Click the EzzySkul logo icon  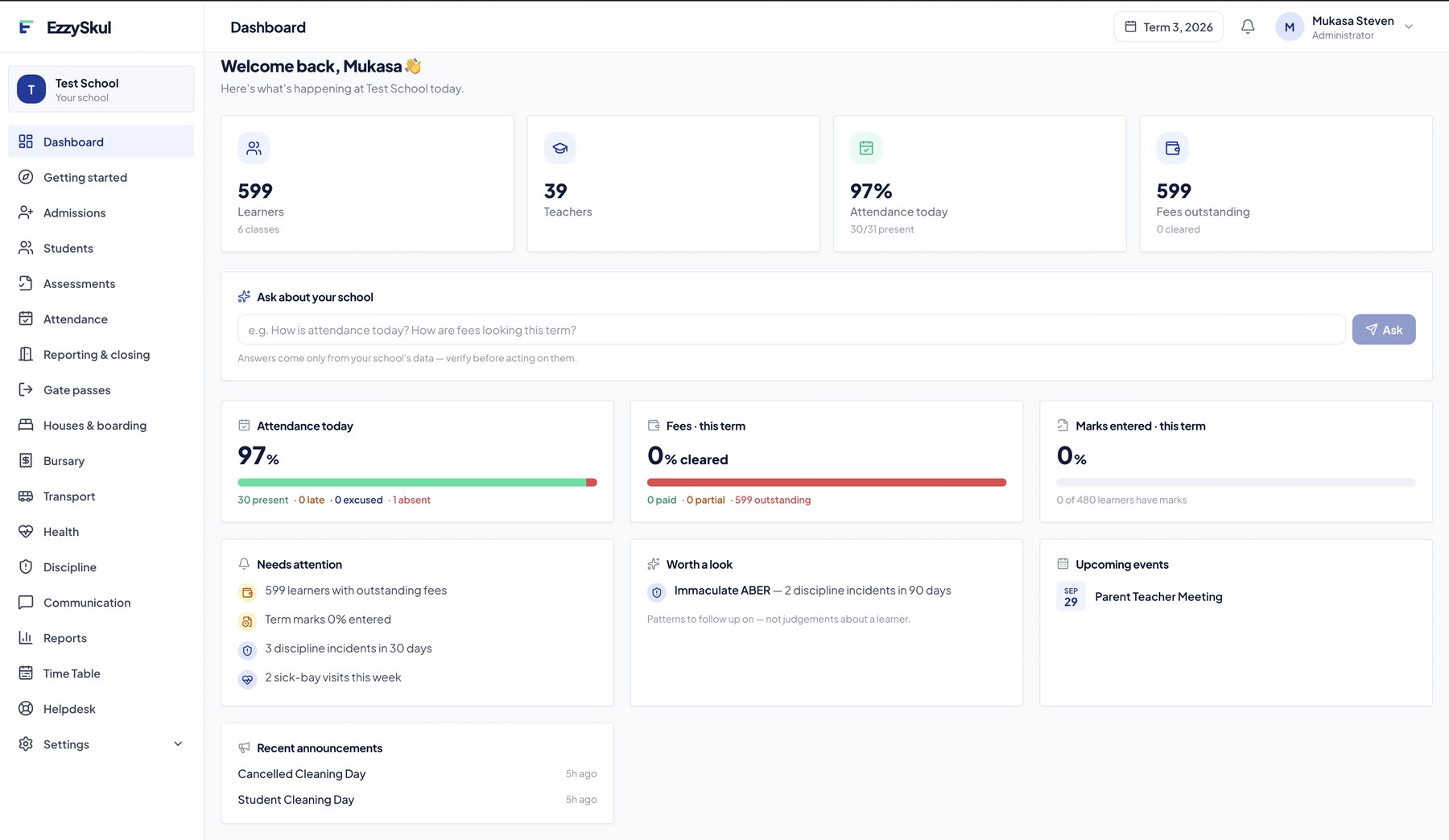(x=26, y=27)
